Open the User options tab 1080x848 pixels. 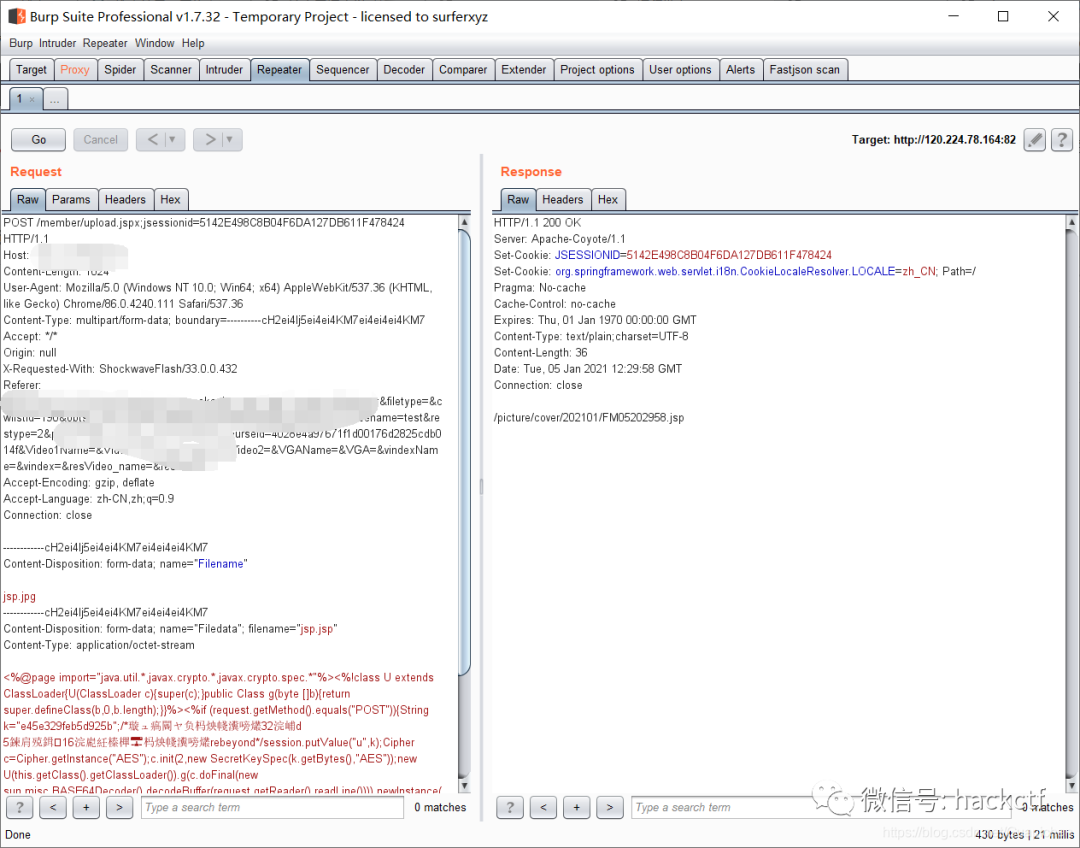coord(680,70)
